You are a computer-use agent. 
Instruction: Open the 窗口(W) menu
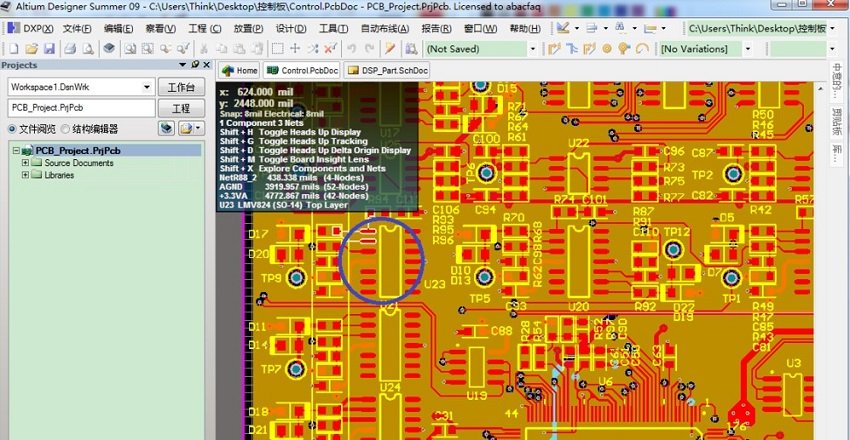tap(480, 29)
